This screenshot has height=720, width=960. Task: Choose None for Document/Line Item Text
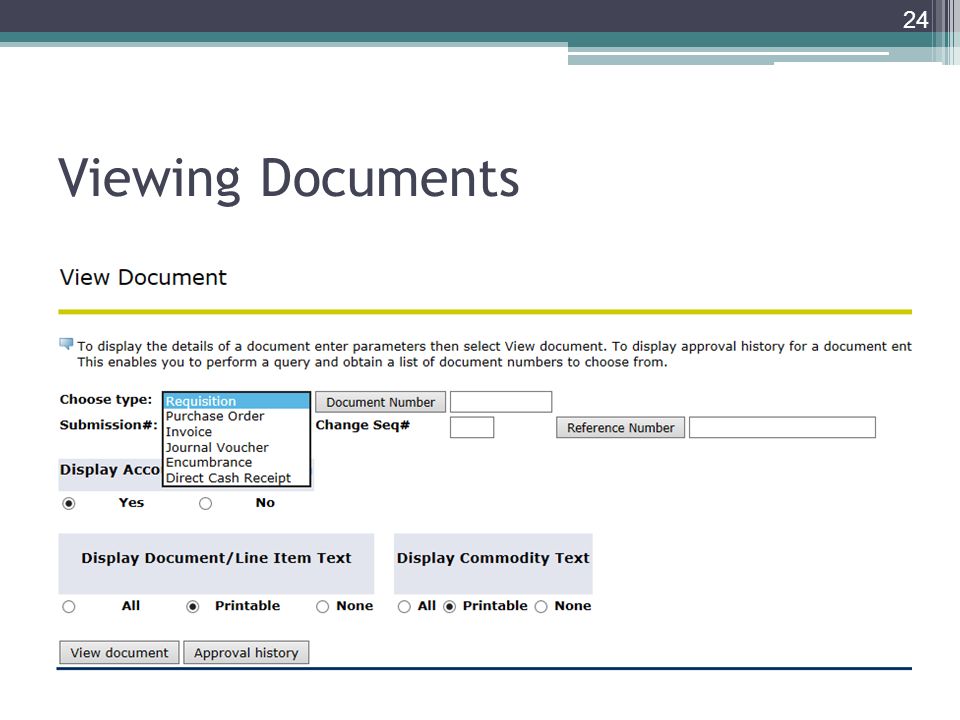[322, 607]
